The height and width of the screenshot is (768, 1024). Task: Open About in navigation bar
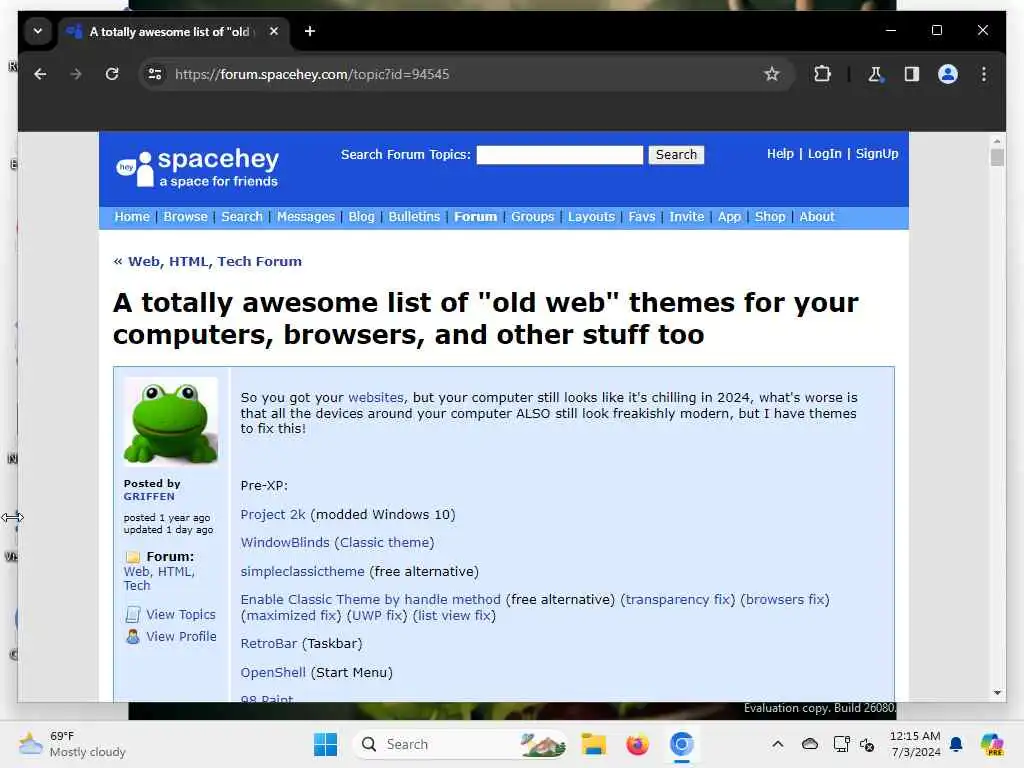pyautogui.click(x=816, y=217)
